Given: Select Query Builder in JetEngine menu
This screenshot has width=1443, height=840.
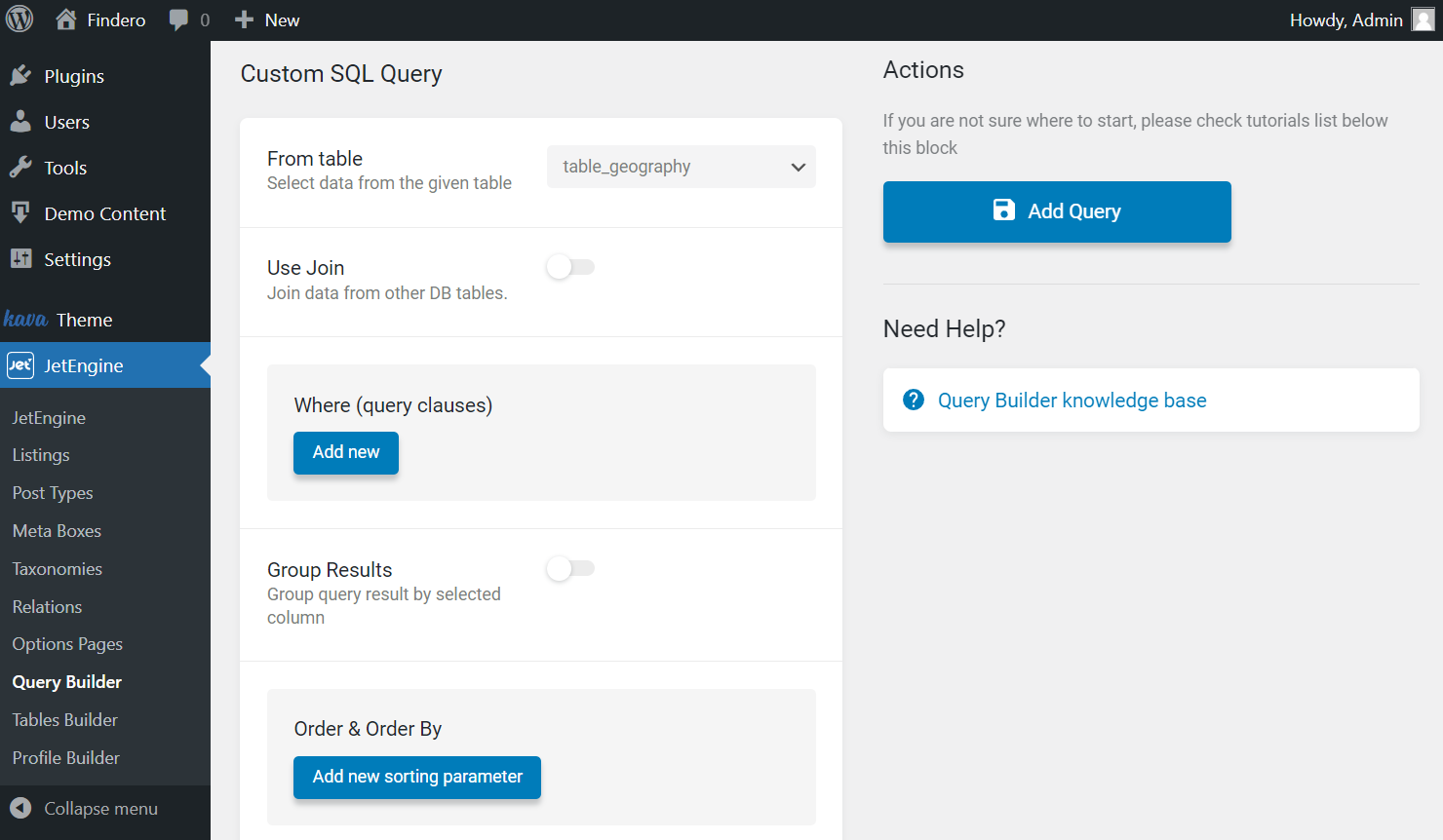Looking at the screenshot, I should pos(67,682).
